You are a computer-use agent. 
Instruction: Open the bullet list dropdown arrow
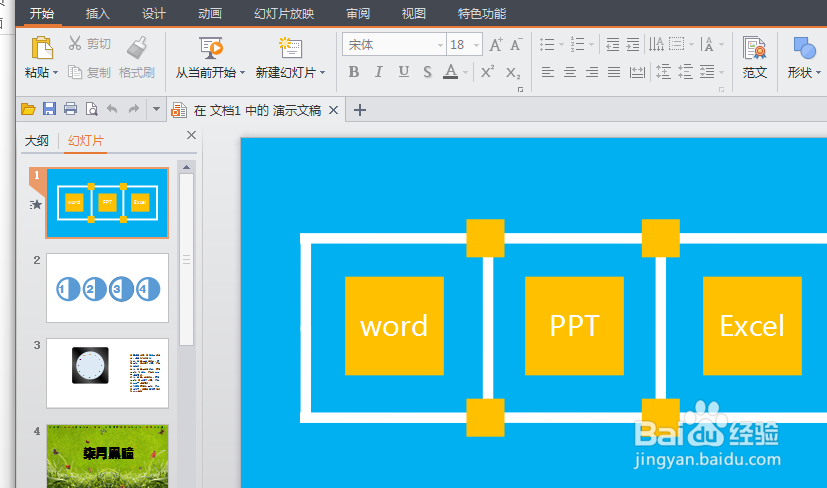(x=561, y=45)
